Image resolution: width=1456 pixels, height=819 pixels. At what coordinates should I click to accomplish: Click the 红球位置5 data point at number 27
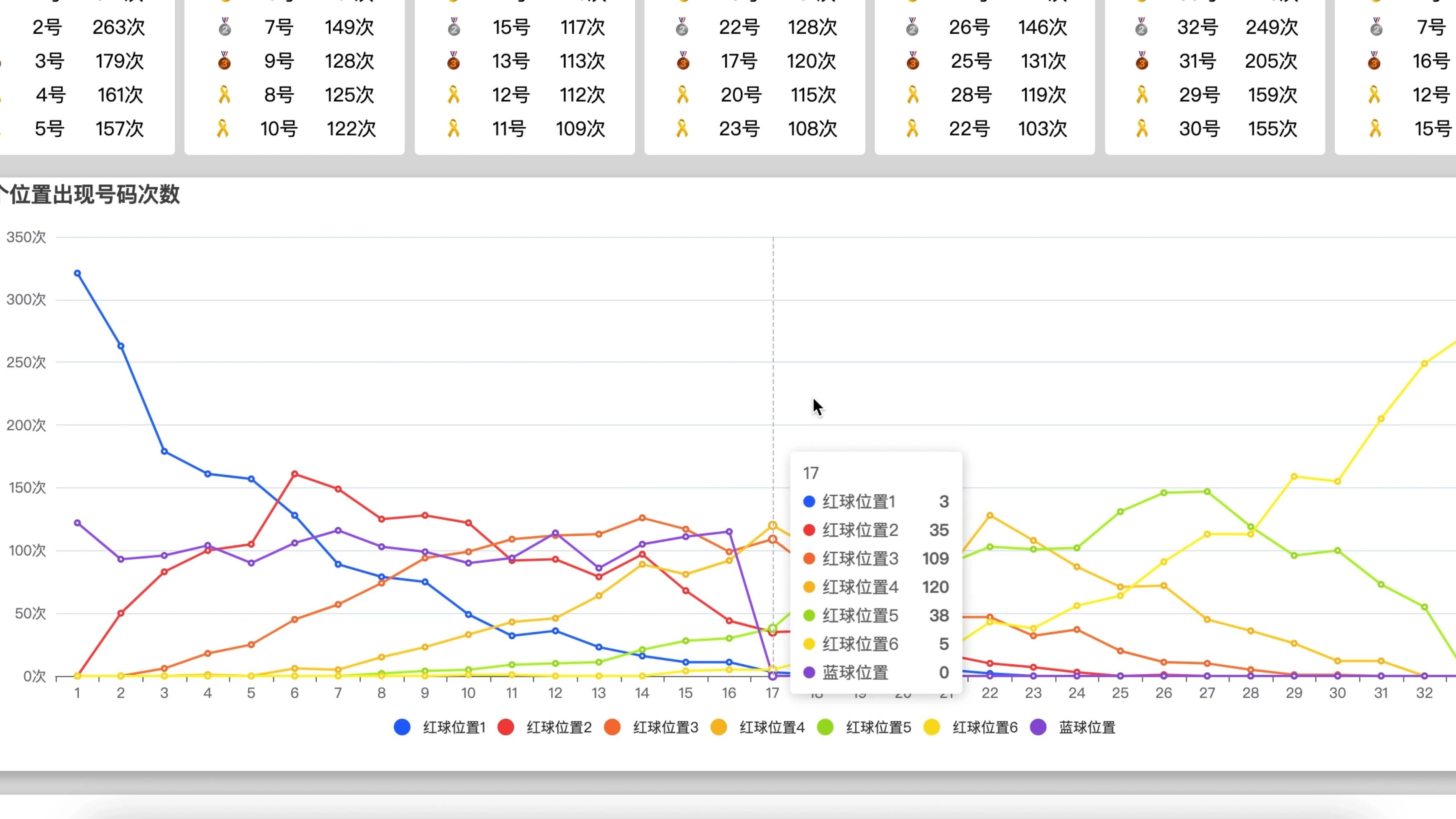tap(1207, 492)
